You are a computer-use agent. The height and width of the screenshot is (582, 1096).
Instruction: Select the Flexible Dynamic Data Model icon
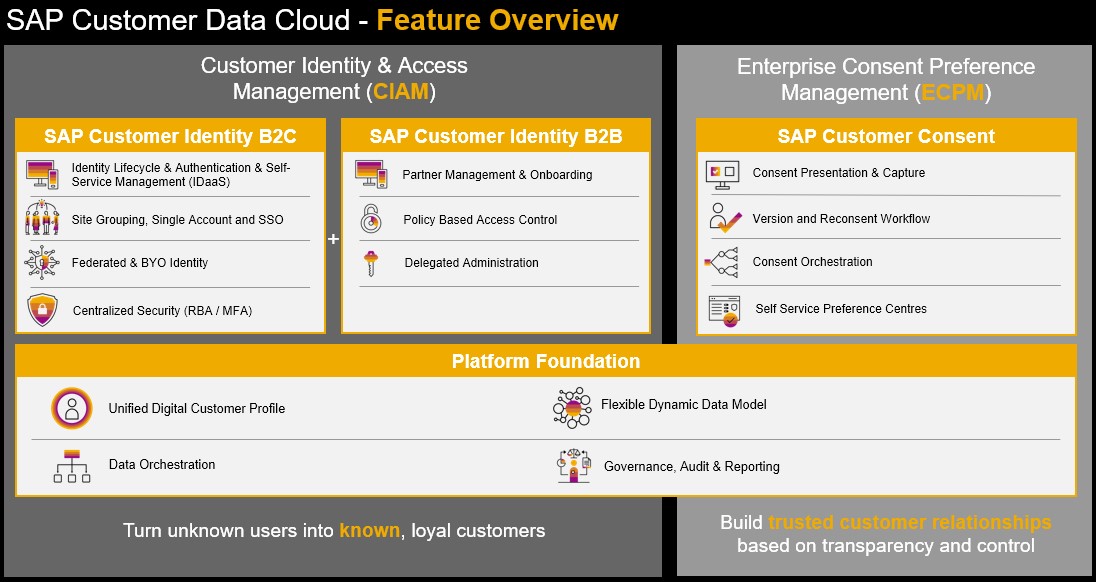(x=572, y=407)
